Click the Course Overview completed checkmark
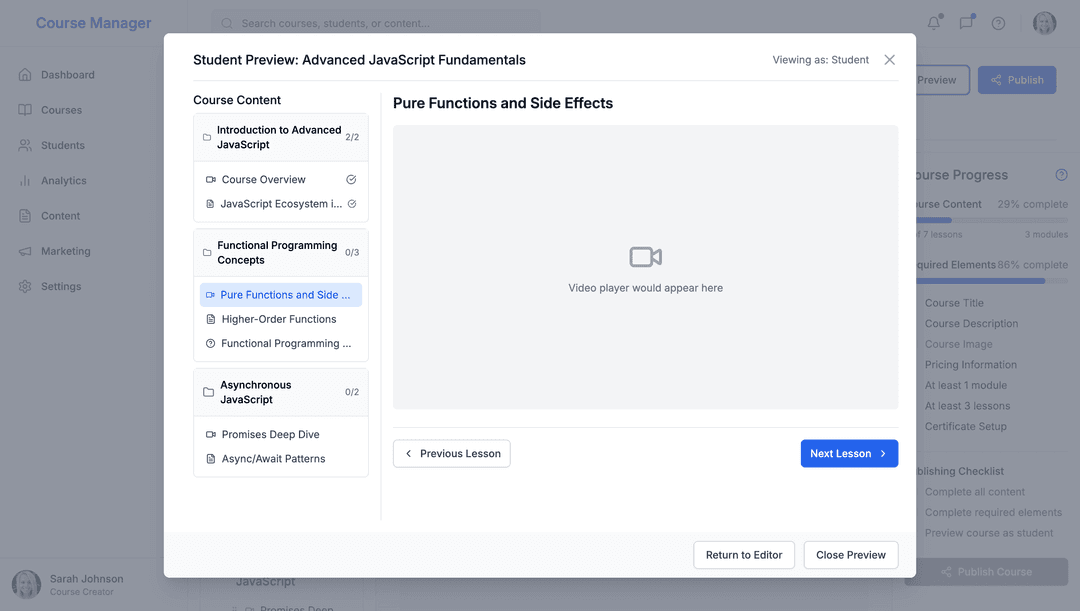 [351, 180]
